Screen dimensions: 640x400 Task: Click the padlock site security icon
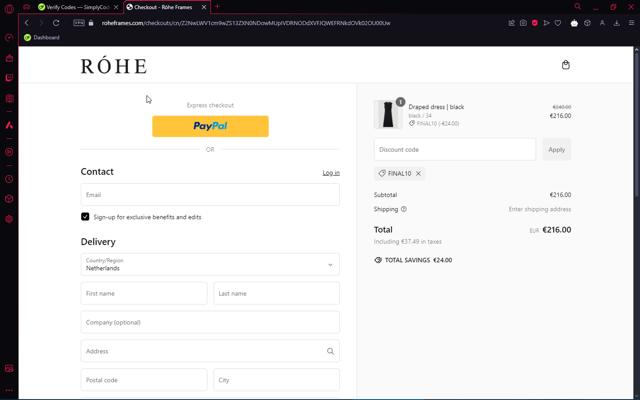91,23
